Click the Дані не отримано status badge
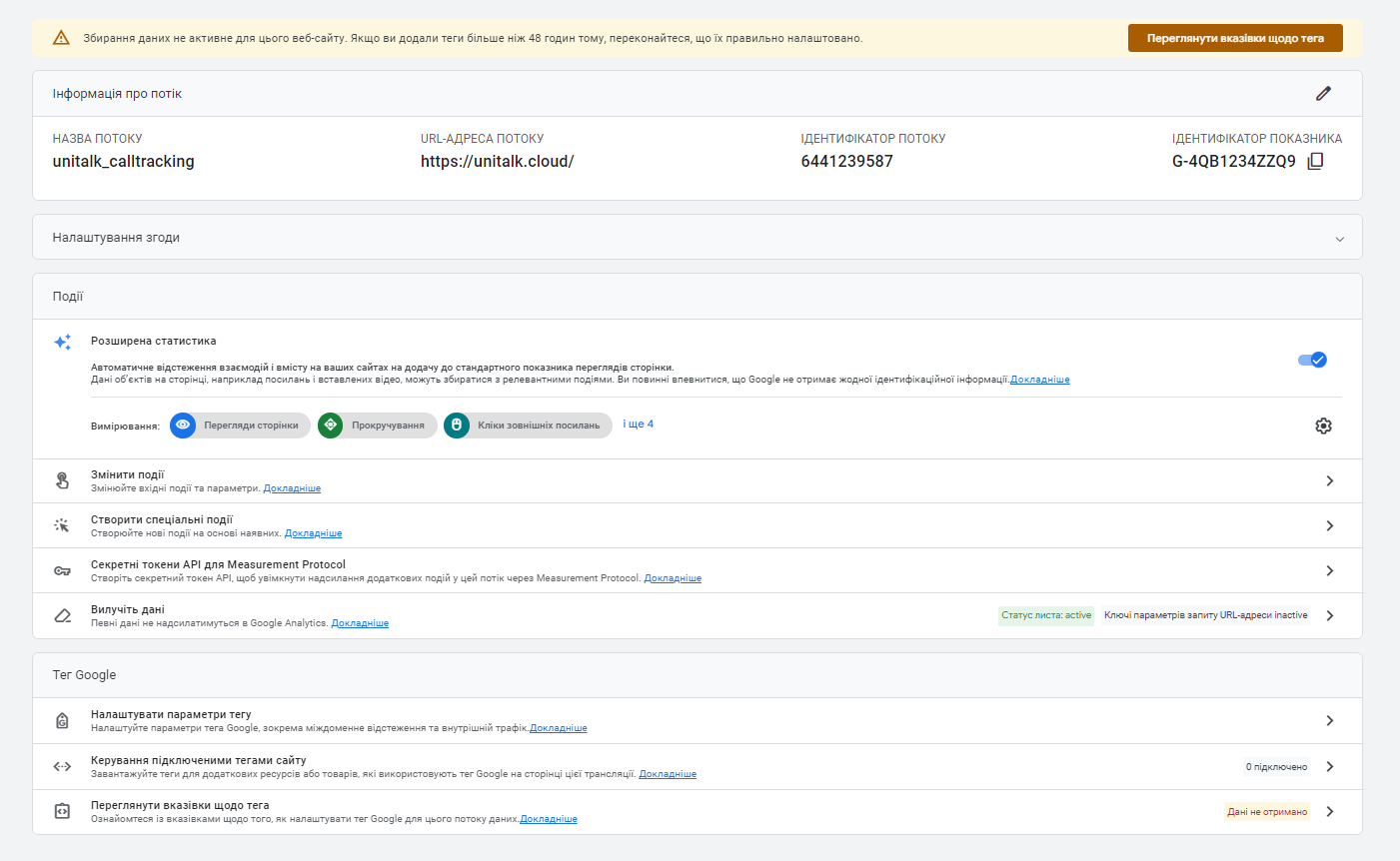The image size is (1400, 861). [1266, 812]
